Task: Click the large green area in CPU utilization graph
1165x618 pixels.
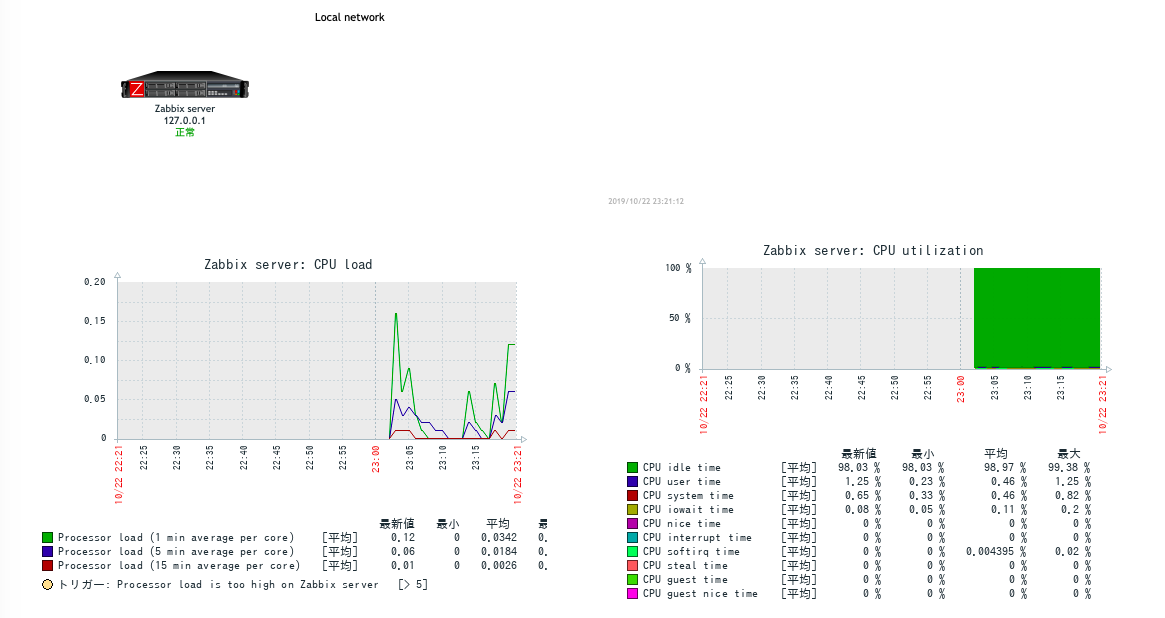Action: tap(1036, 317)
